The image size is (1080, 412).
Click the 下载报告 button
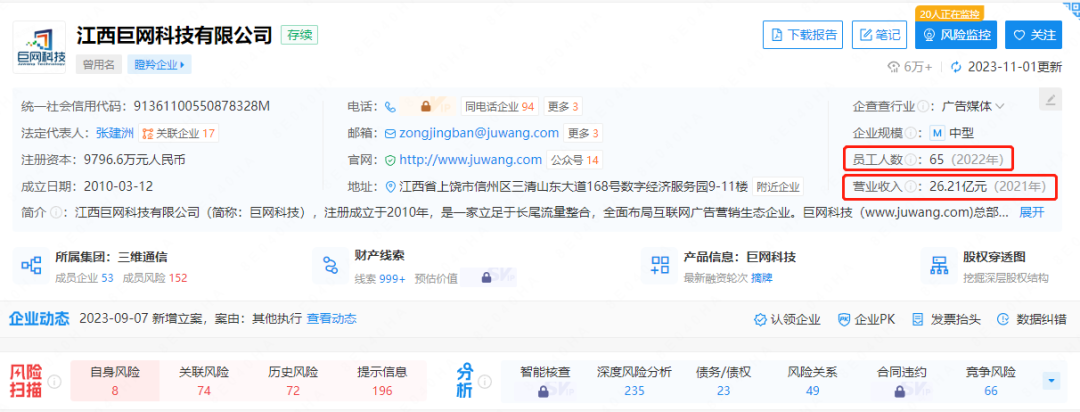pos(803,35)
